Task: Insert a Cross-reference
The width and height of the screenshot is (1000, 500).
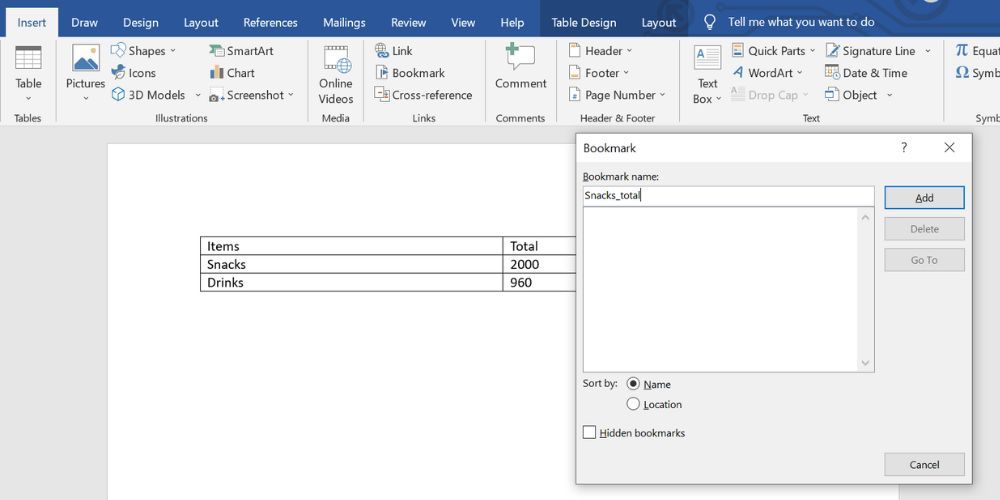Action: [x=423, y=95]
